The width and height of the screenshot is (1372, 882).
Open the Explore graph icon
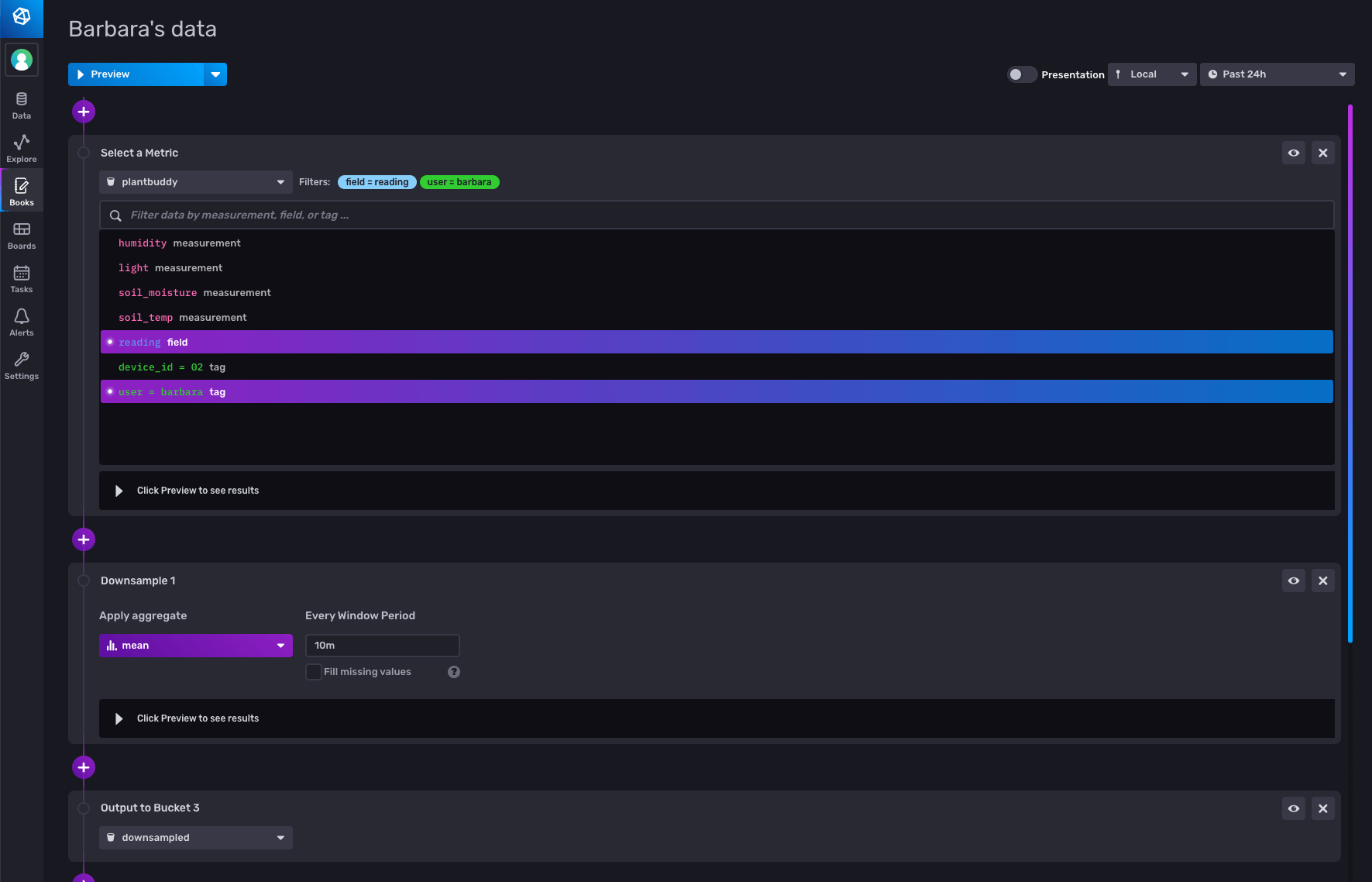coord(22,148)
